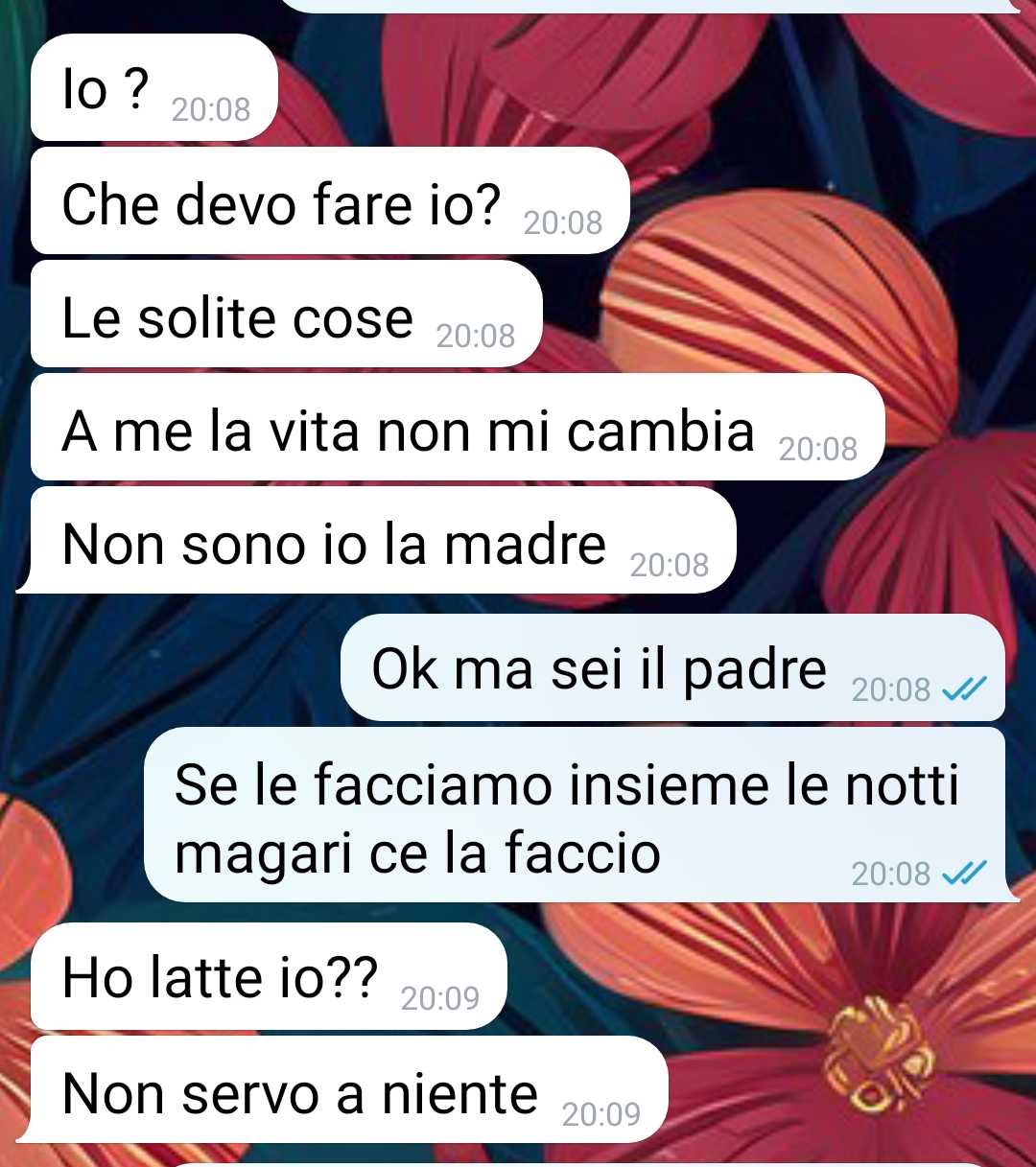The height and width of the screenshot is (1167, 1036).
Task: Tap the read ticks on "Se le facciamo insieme" message
Action: [964, 873]
